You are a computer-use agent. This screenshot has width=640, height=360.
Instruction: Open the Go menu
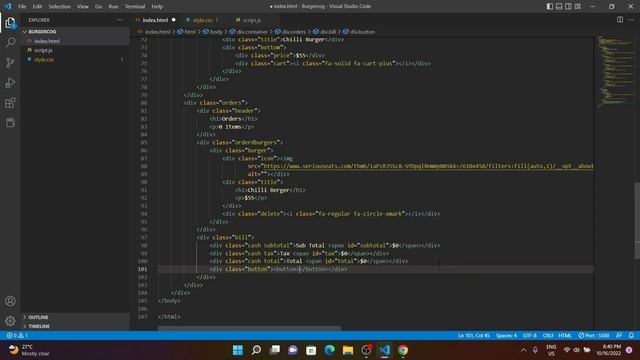click(x=98, y=7)
